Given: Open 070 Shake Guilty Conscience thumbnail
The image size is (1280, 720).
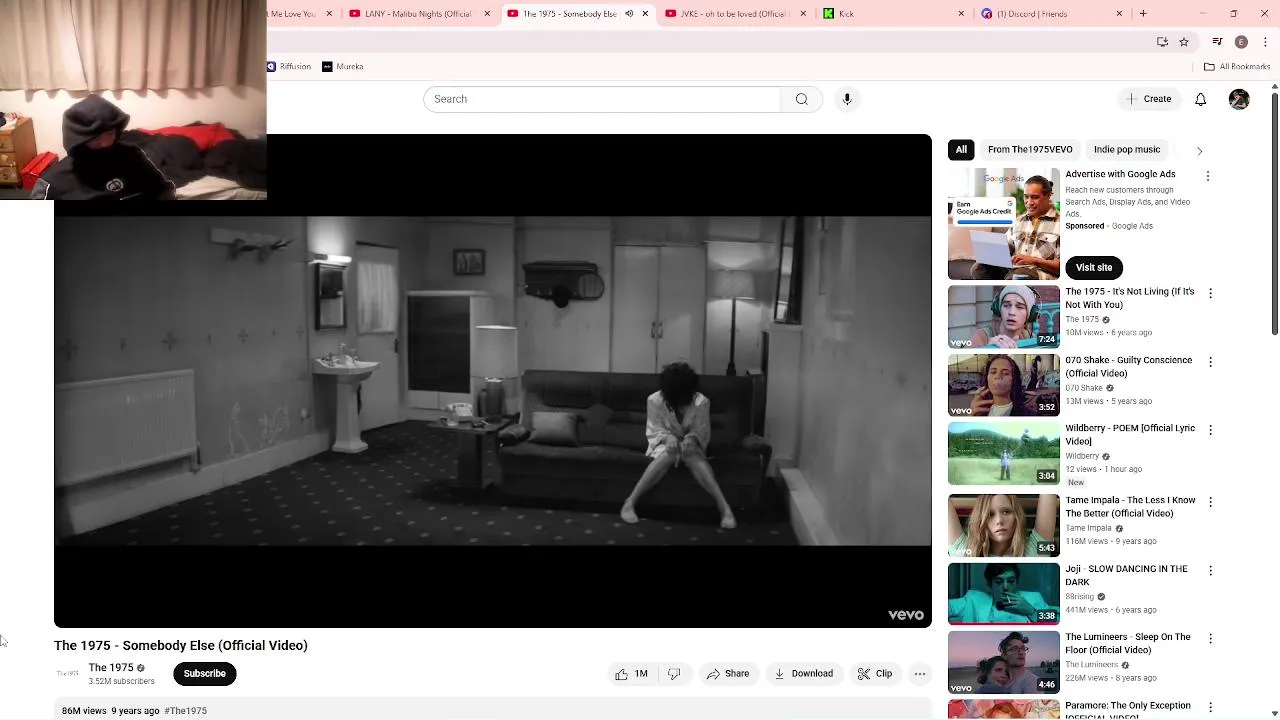Looking at the screenshot, I should tap(1003, 385).
